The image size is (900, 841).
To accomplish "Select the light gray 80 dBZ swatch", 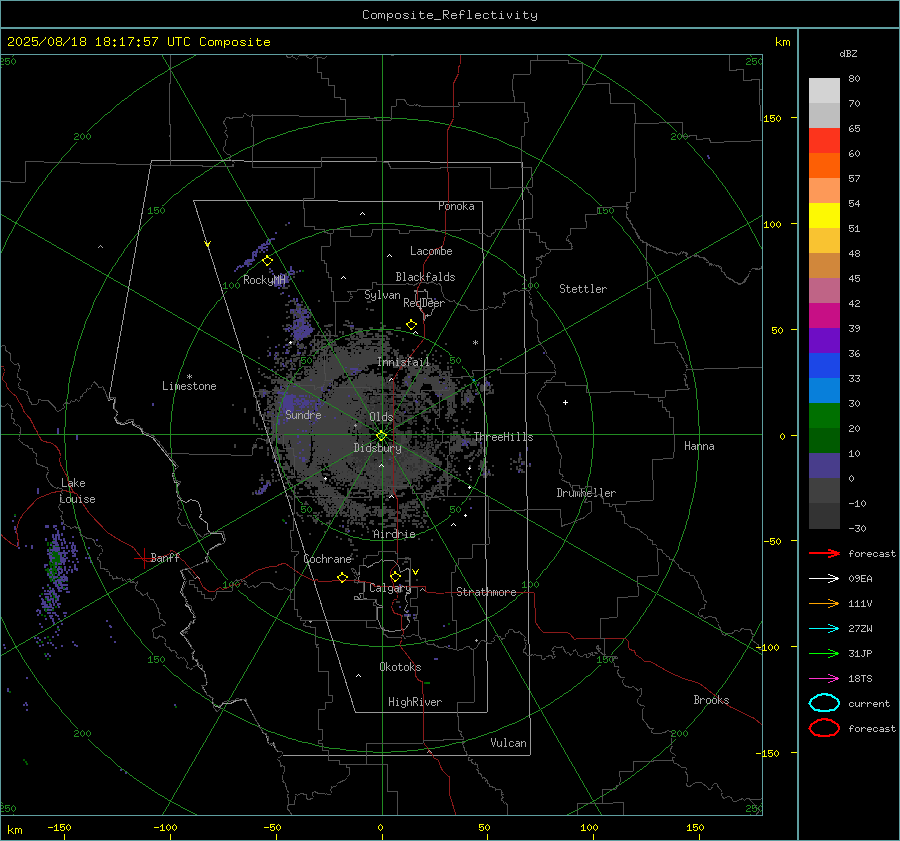I will (x=824, y=91).
